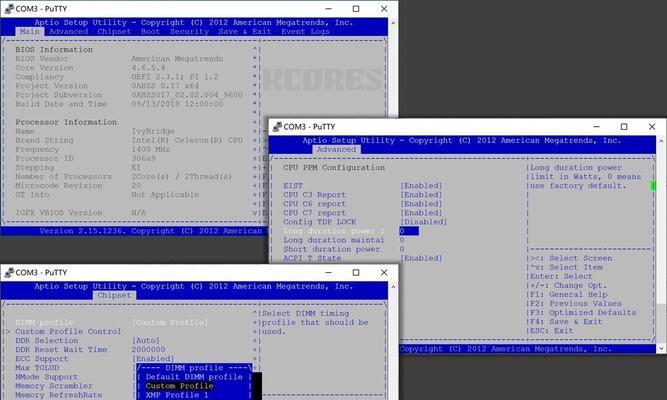Click the PuTTY icon in the top-left window title bar

coord(9,9)
